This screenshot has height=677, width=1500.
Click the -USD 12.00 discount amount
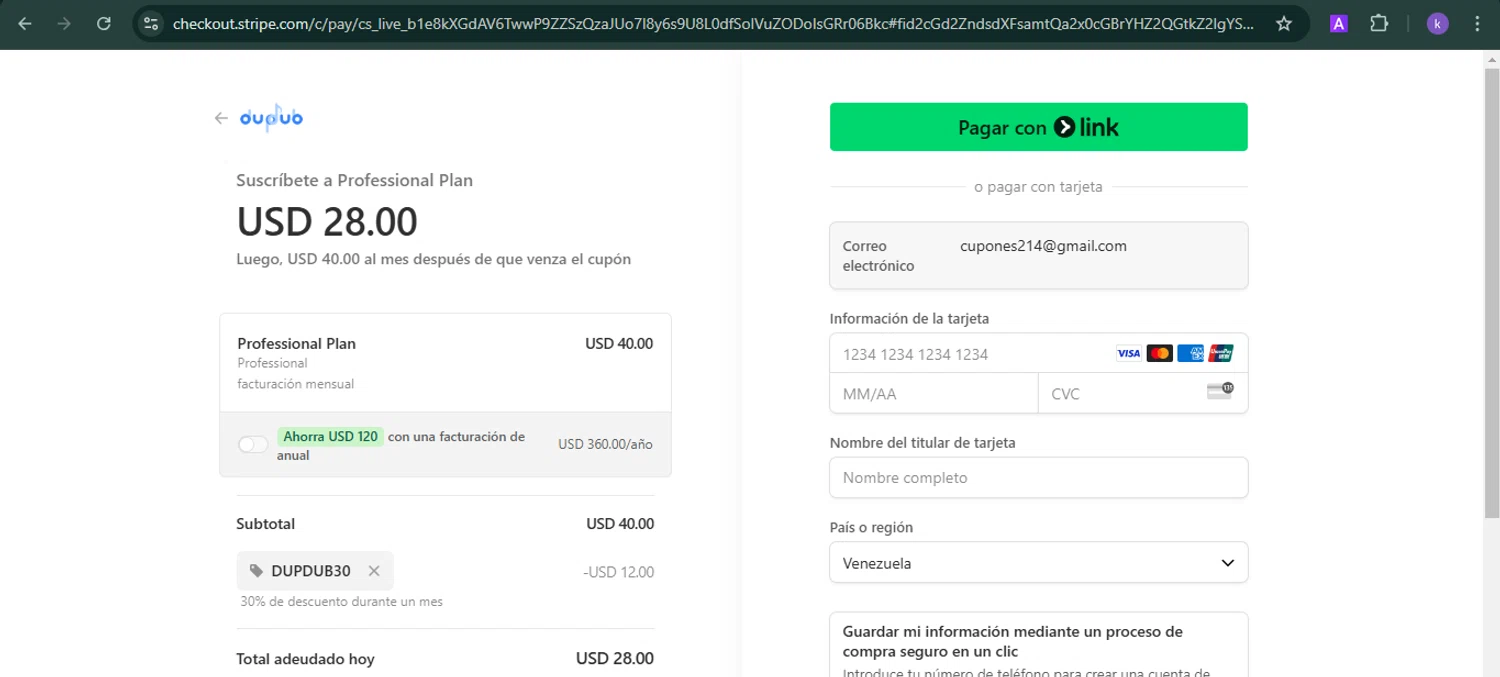[618, 573]
